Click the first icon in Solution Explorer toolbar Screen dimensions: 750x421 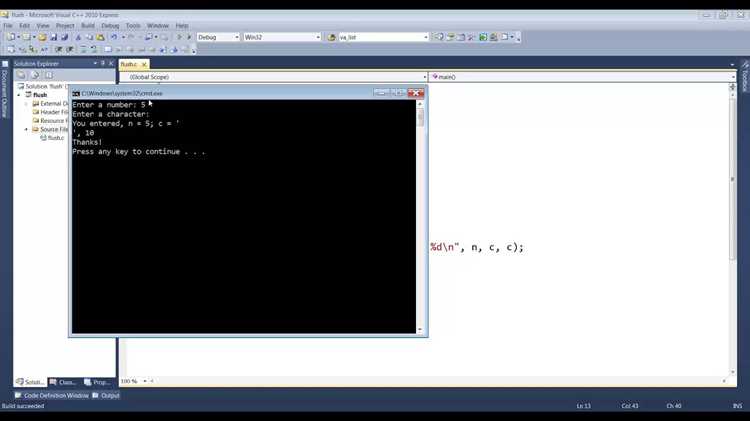tap(21, 75)
